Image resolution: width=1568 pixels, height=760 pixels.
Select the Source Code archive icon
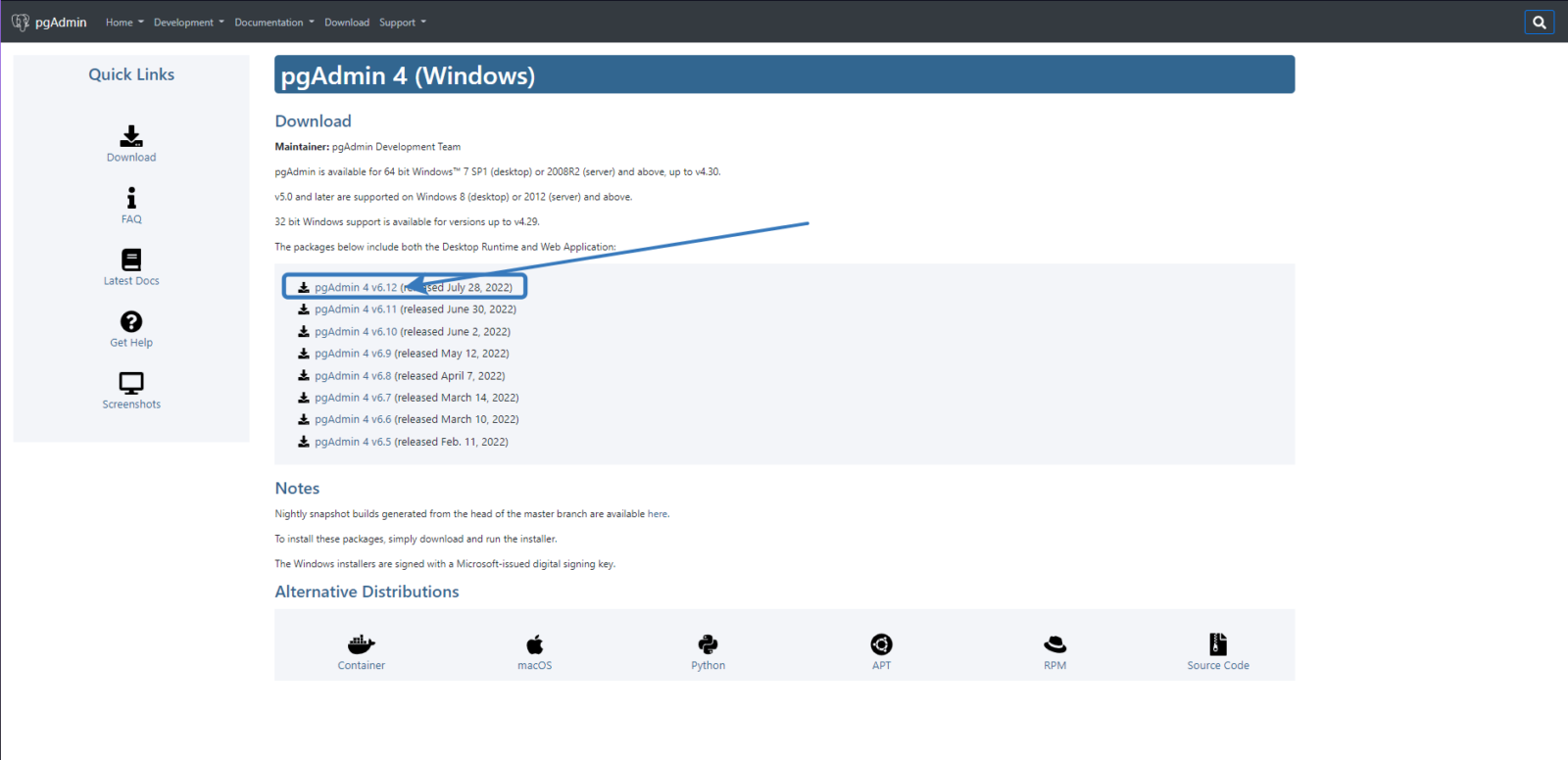pos(1218,644)
